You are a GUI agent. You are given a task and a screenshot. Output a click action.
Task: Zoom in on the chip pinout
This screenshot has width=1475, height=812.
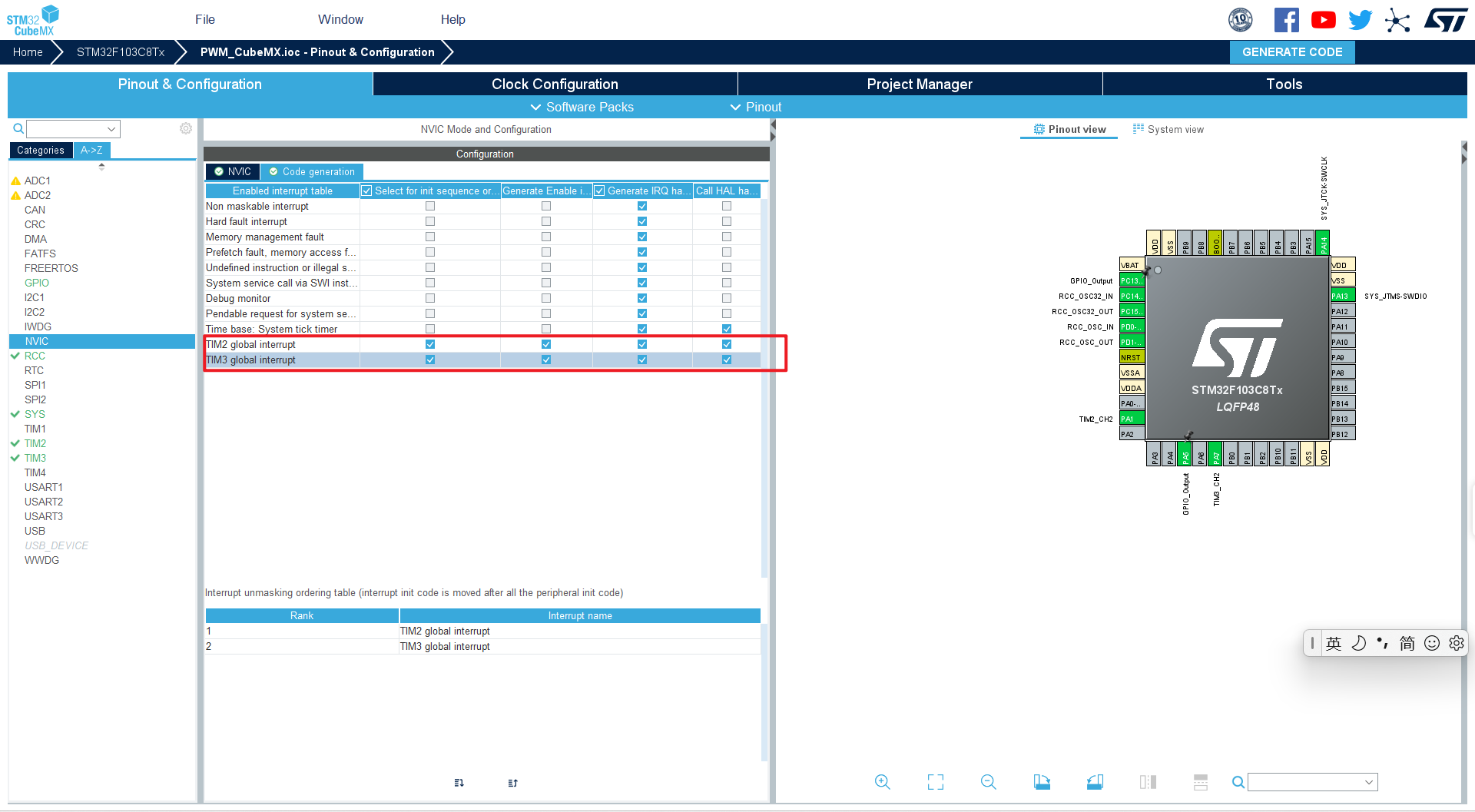click(883, 782)
